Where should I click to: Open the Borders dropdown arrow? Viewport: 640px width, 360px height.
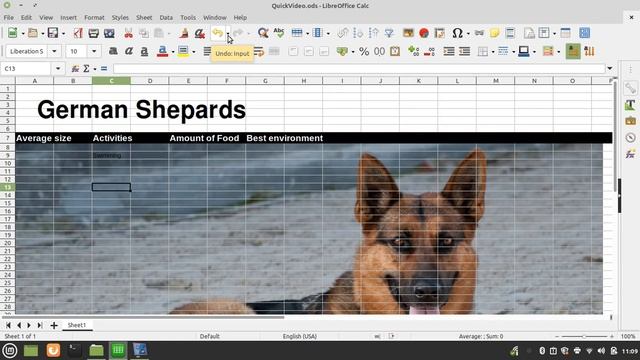tap(493, 52)
